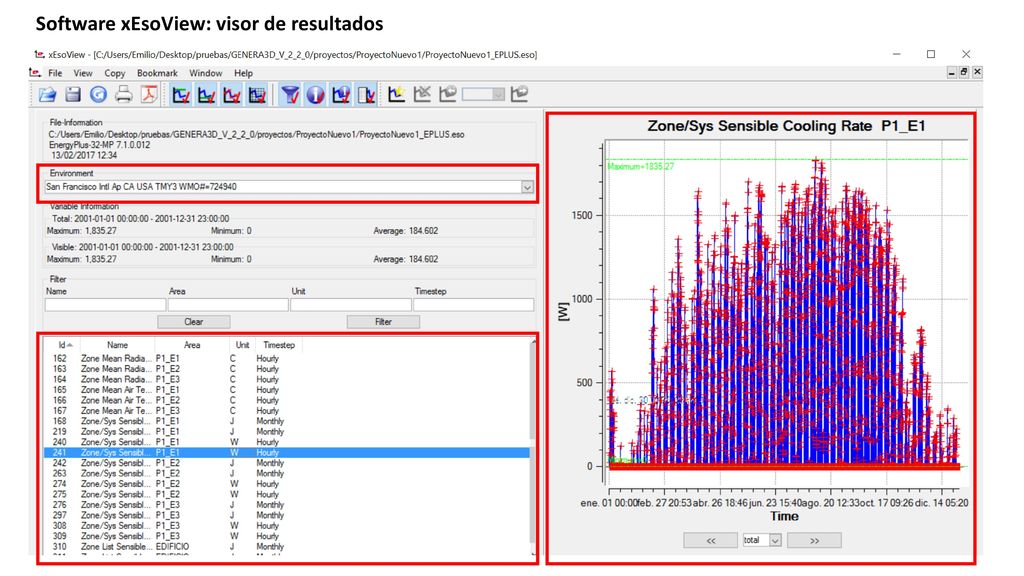This screenshot has width=1024, height=576.
Task: Open the Bookmark menu
Action: pos(157,73)
